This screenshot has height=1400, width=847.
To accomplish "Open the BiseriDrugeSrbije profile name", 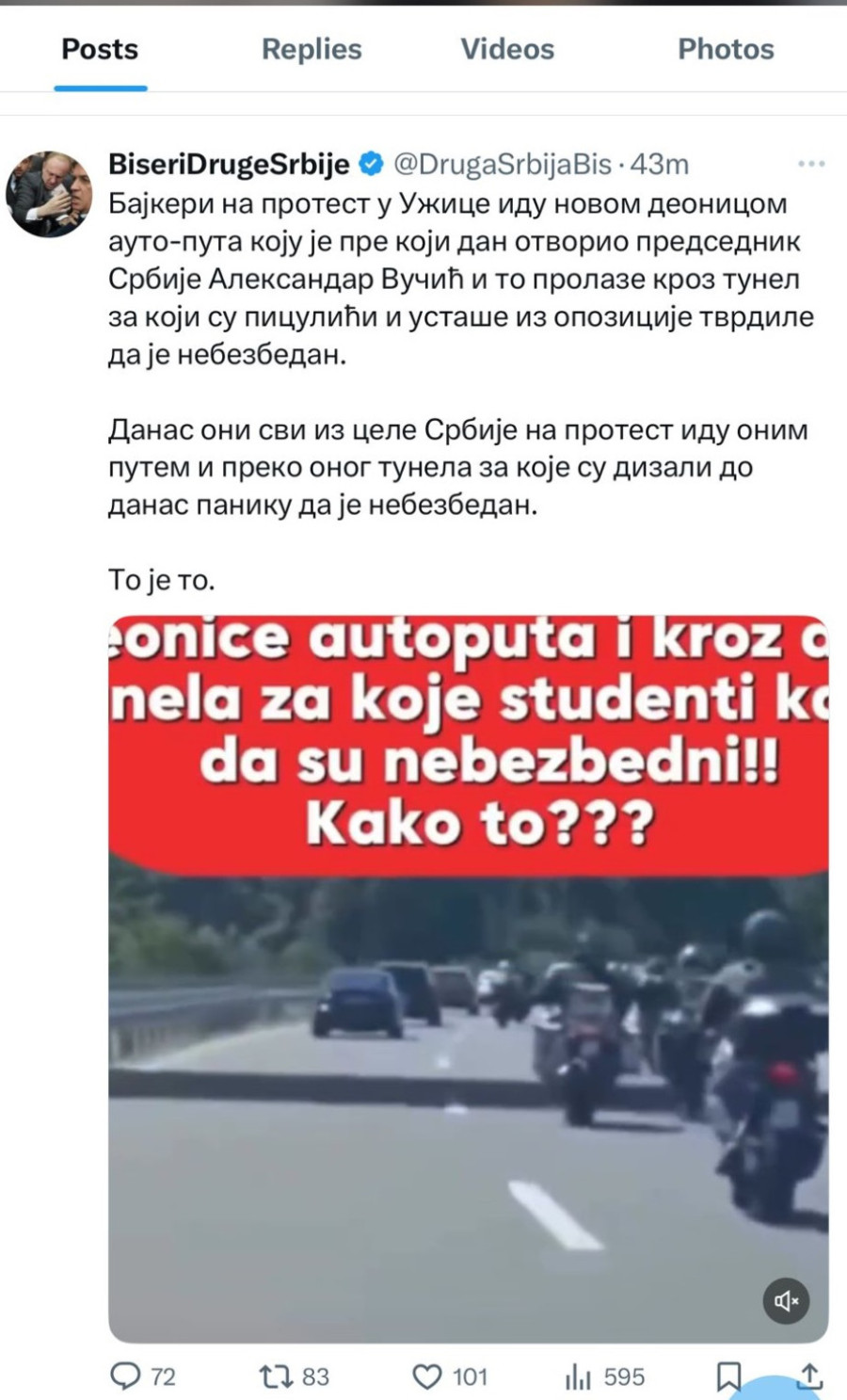I will coord(230,164).
